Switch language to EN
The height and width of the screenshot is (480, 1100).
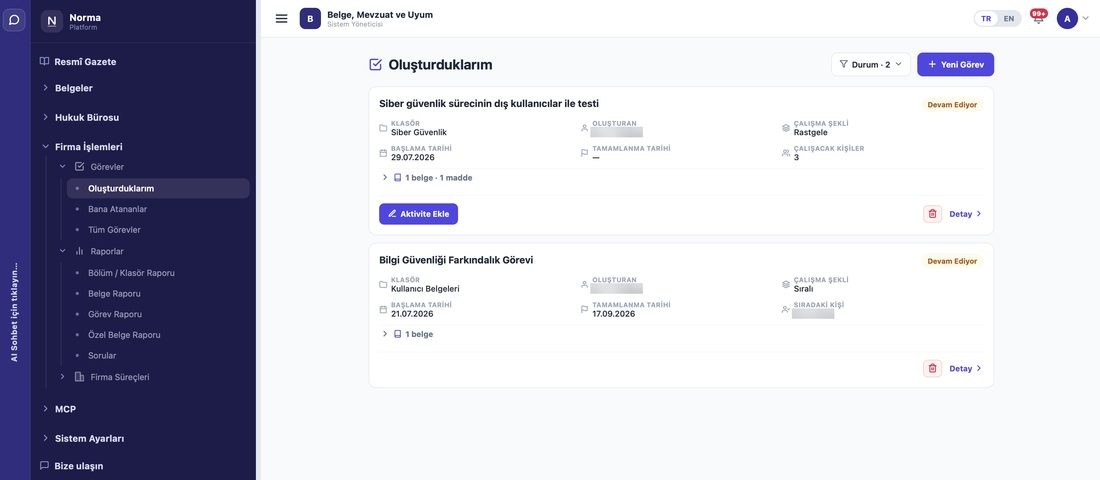(x=1009, y=18)
